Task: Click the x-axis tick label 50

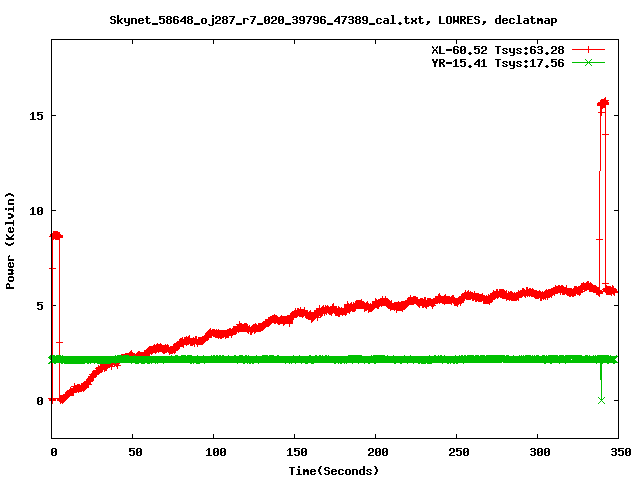Action: pos(136,452)
